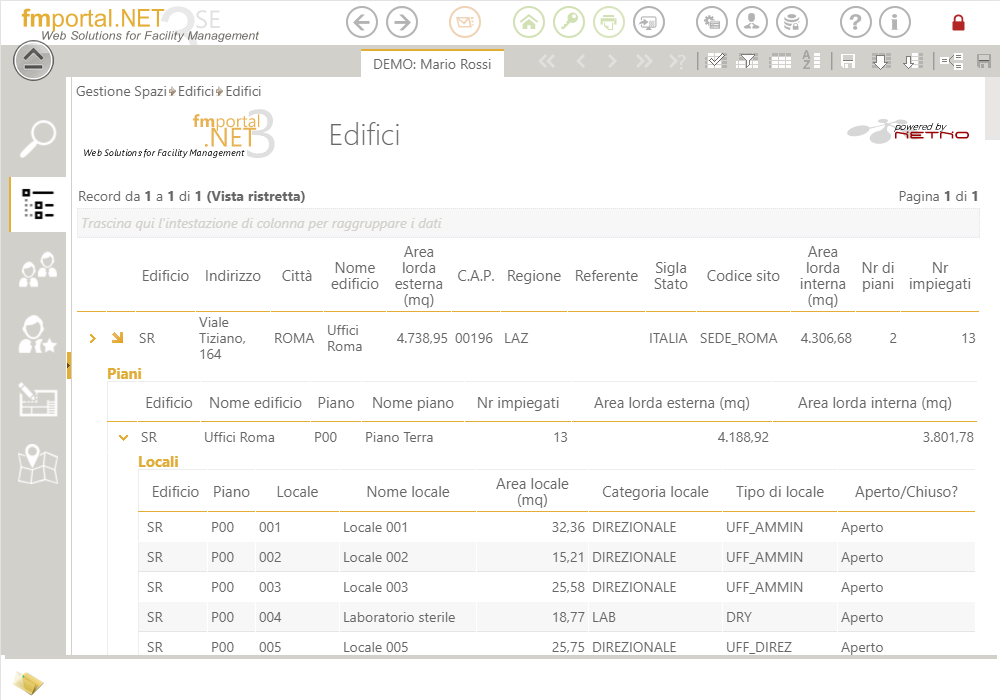
Task: Collapse the top panel with eject button
Action: [33, 60]
